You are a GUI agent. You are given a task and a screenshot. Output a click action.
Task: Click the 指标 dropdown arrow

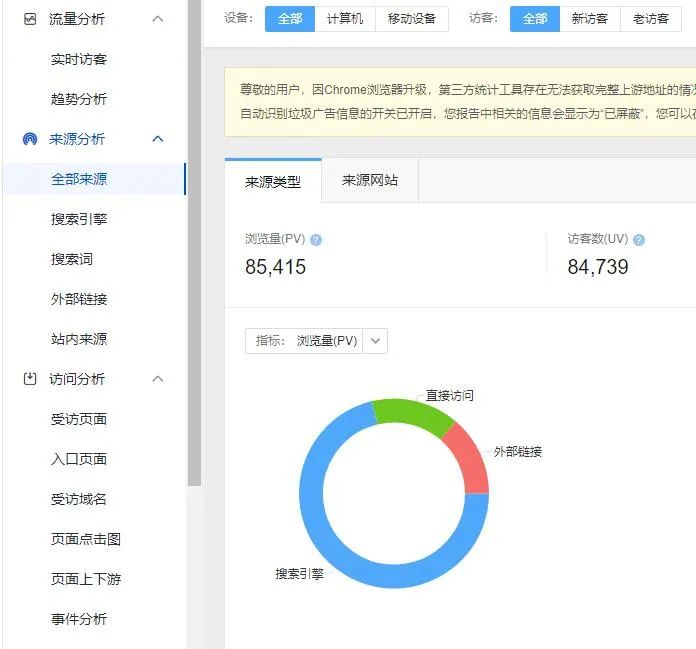click(375, 341)
